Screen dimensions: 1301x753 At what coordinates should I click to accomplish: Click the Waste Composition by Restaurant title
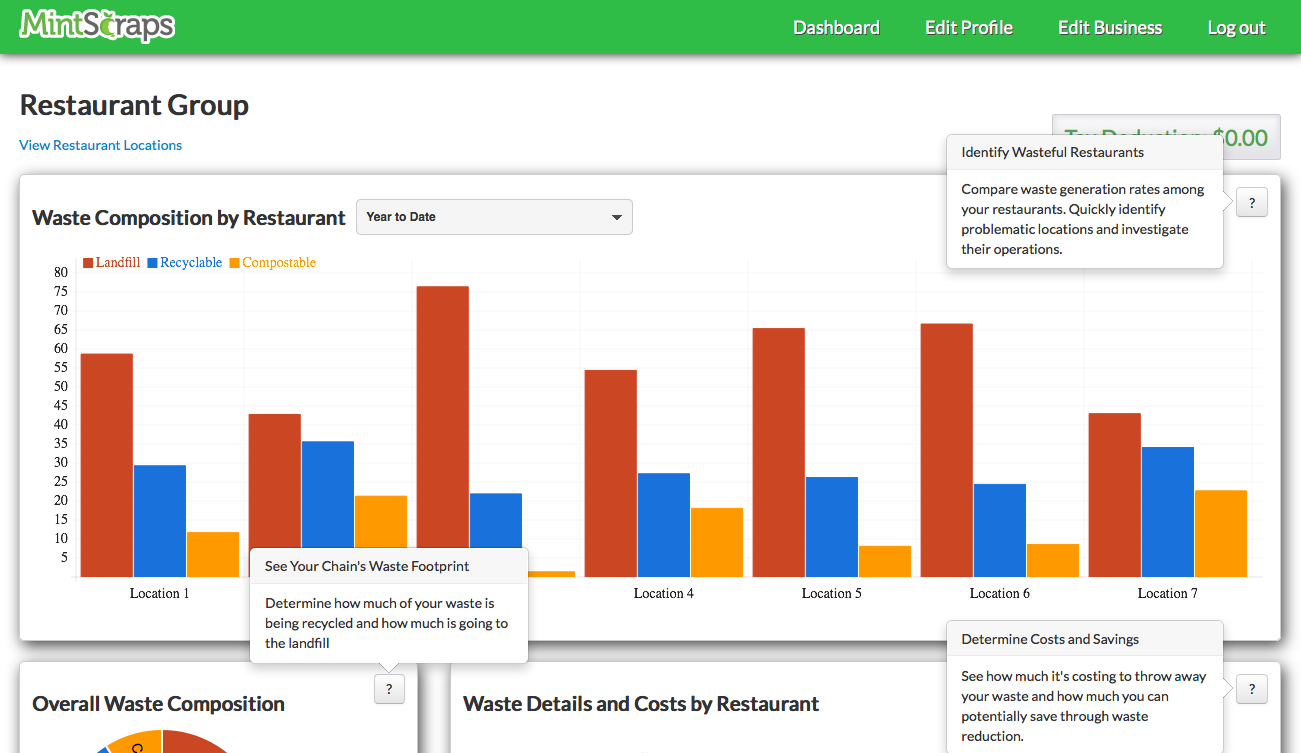(189, 217)
